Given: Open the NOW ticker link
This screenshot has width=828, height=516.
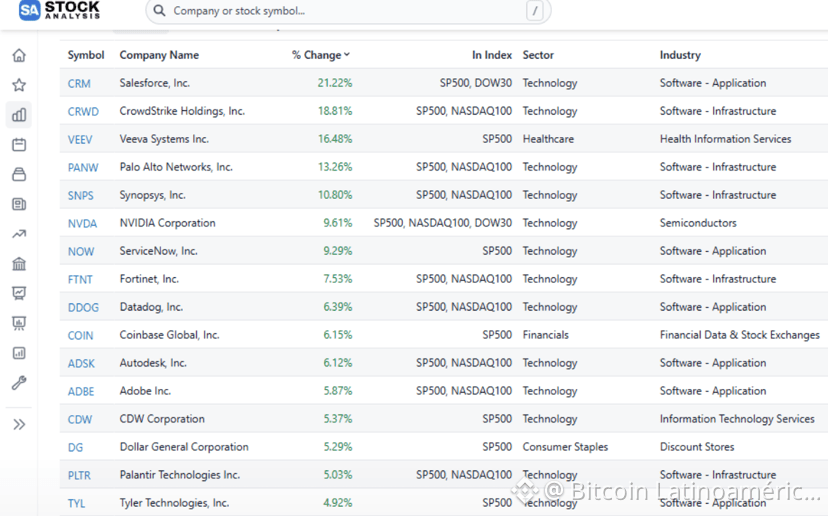Looking at the screenshot, I should [x=81, y=251].
